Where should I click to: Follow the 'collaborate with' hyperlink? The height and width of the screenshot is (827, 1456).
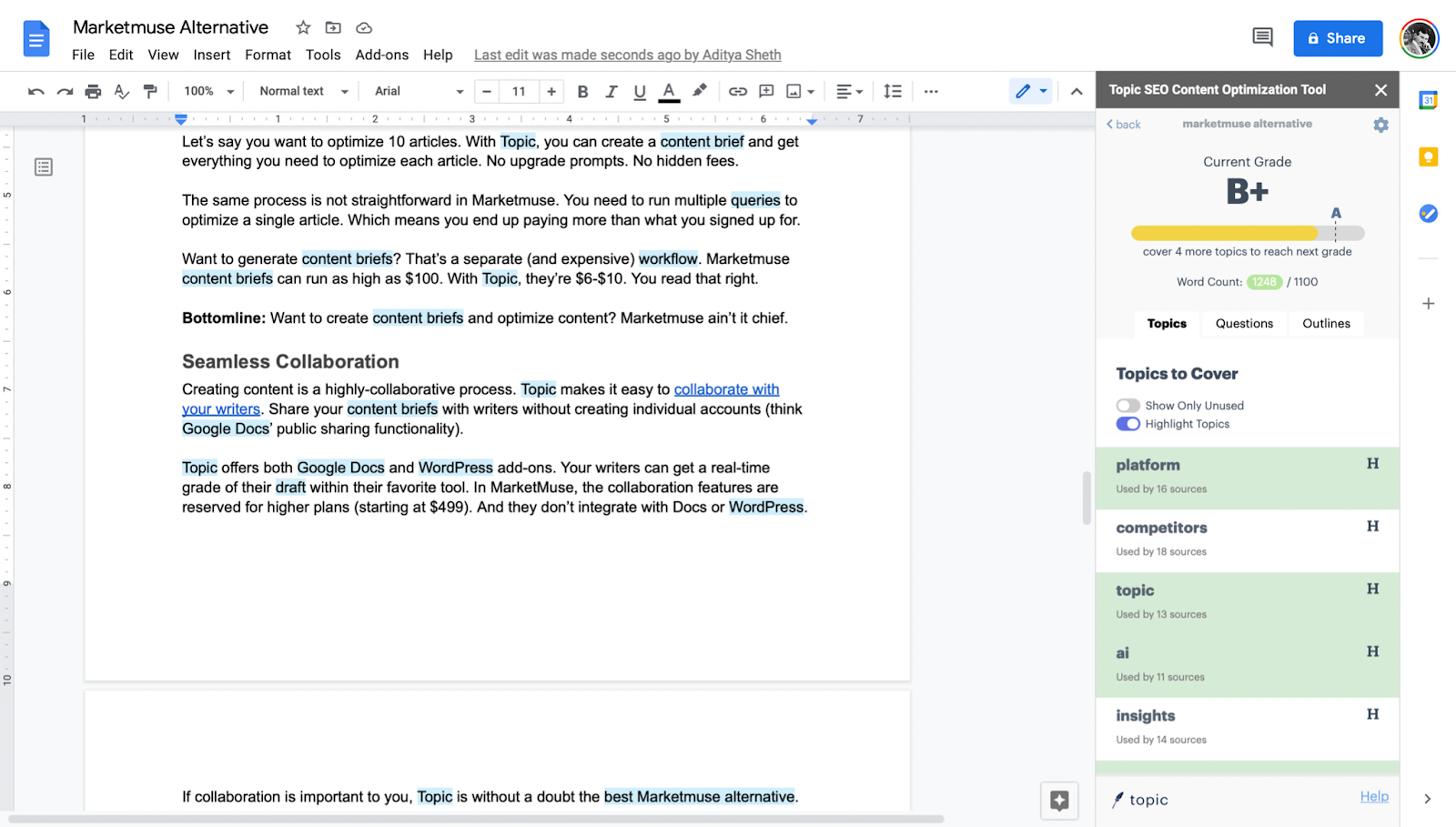tap(726, 389)
